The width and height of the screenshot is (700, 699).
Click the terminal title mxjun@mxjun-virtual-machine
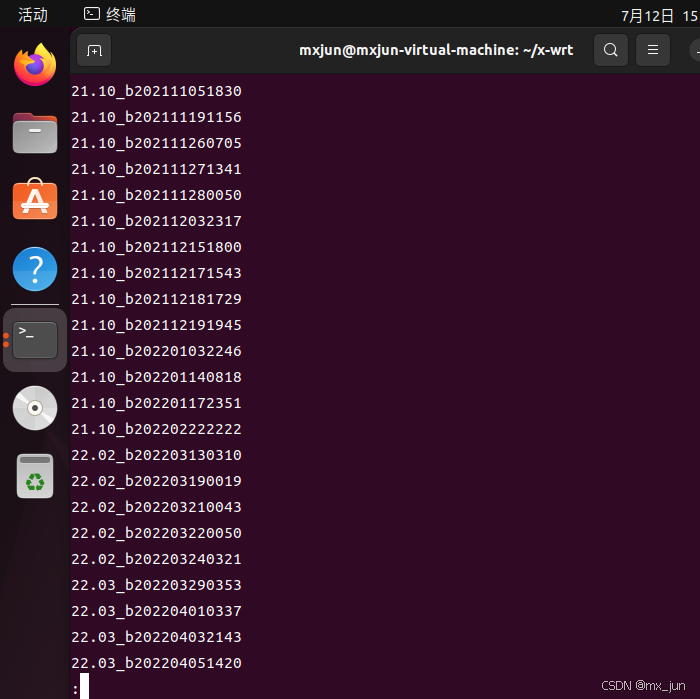tap(436, 50)
